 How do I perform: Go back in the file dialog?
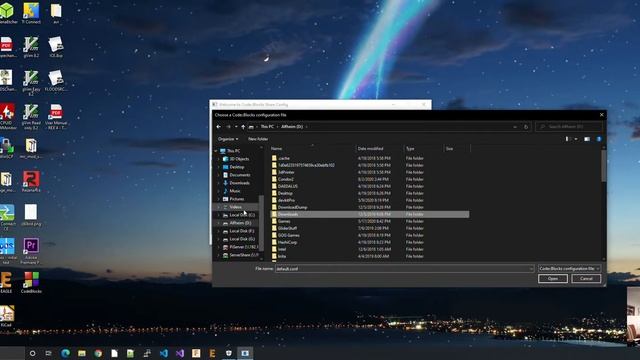pos(219,127)
